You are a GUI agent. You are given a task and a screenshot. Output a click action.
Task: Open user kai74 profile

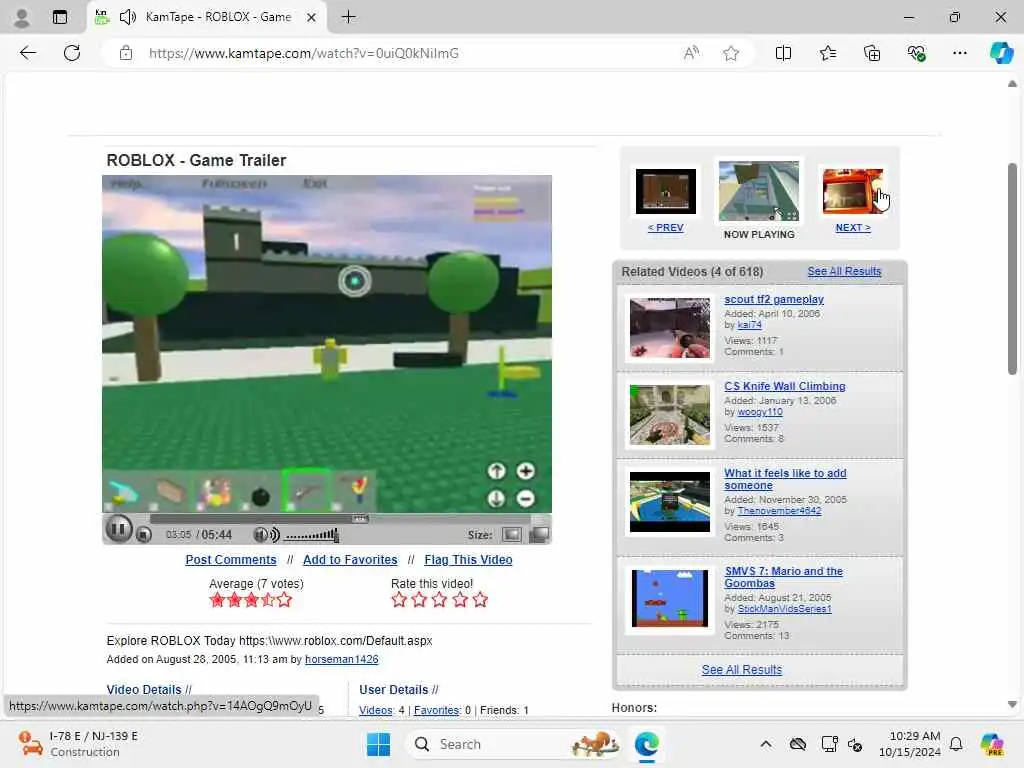tap(749, 325)
